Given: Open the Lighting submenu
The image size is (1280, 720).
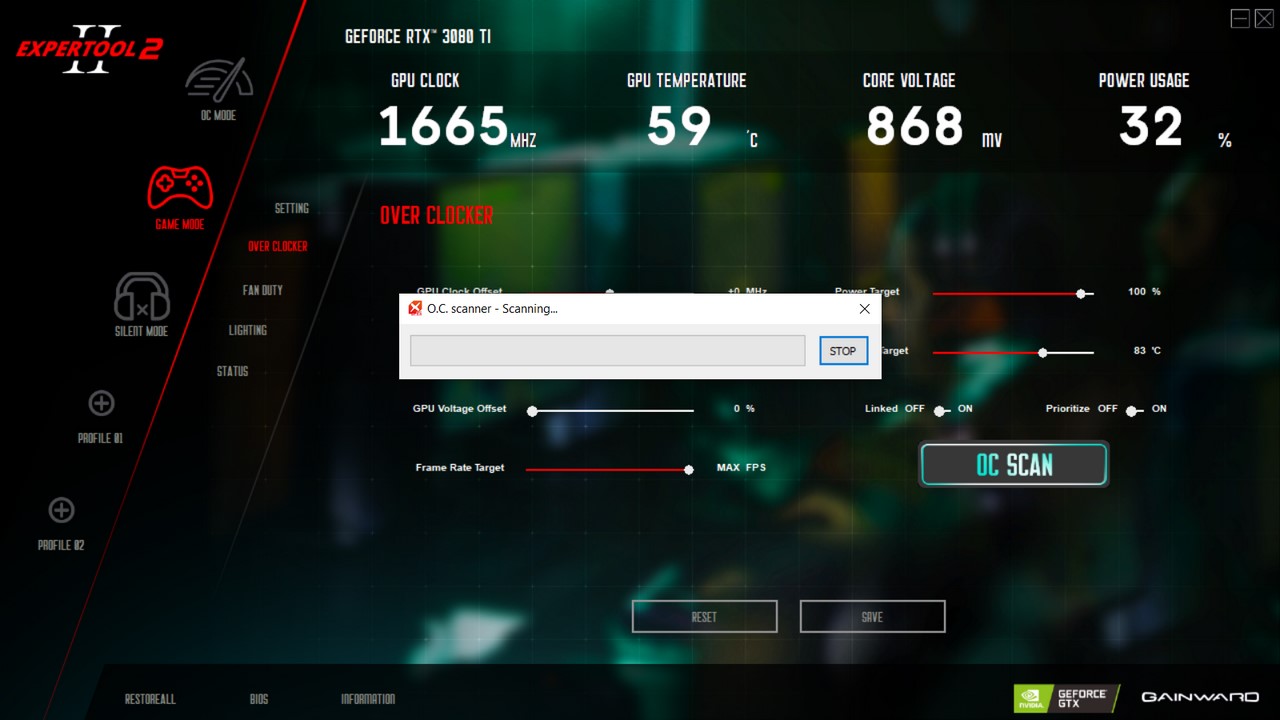Looking at the screenshot, I should [248, 330].
